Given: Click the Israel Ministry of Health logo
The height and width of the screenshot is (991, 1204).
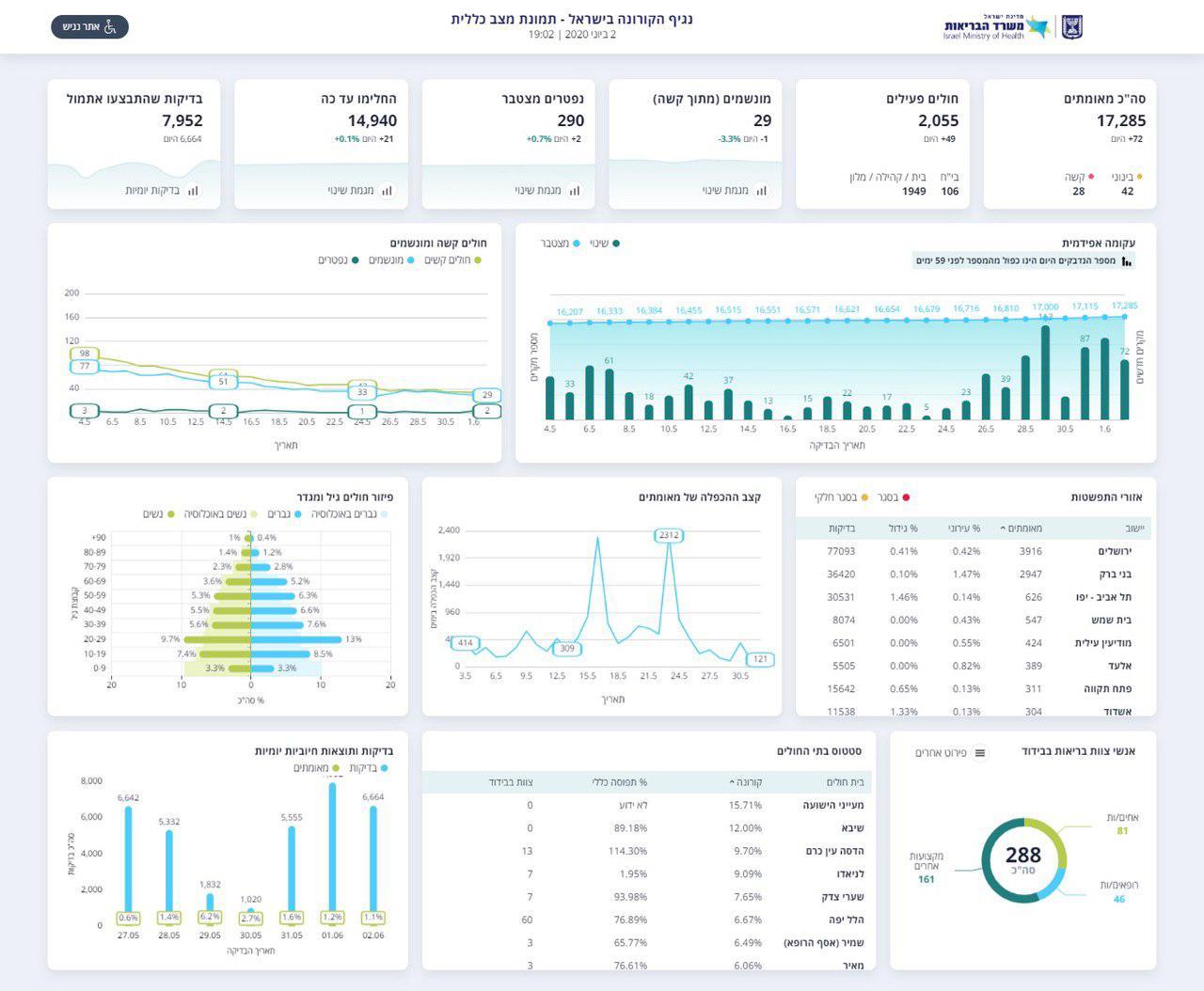Looking at the screenshot, I should coord(996,26).
